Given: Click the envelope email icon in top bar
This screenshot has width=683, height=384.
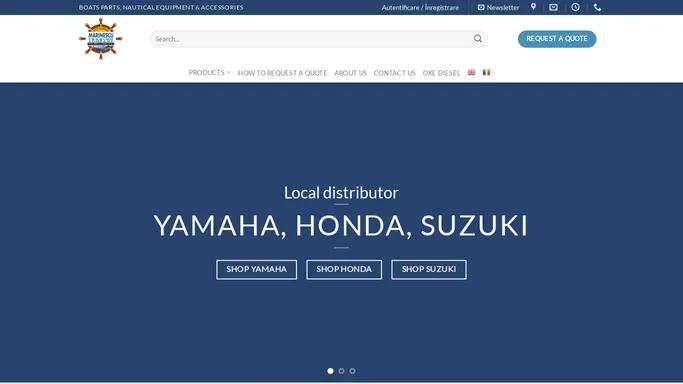Looking at the screenshot, I should (x=553, y=7).
